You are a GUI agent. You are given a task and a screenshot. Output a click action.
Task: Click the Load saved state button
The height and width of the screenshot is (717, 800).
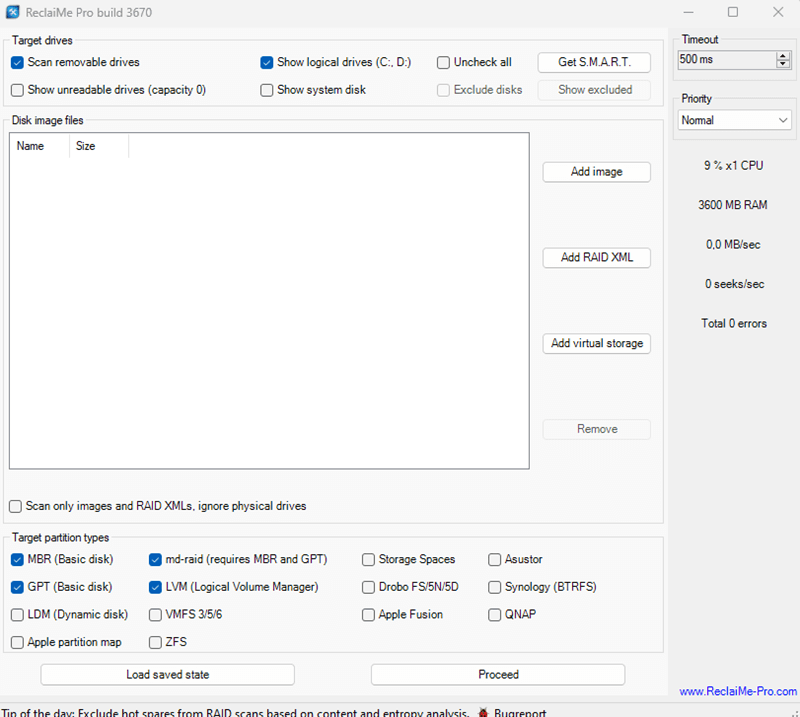(167, 675)
